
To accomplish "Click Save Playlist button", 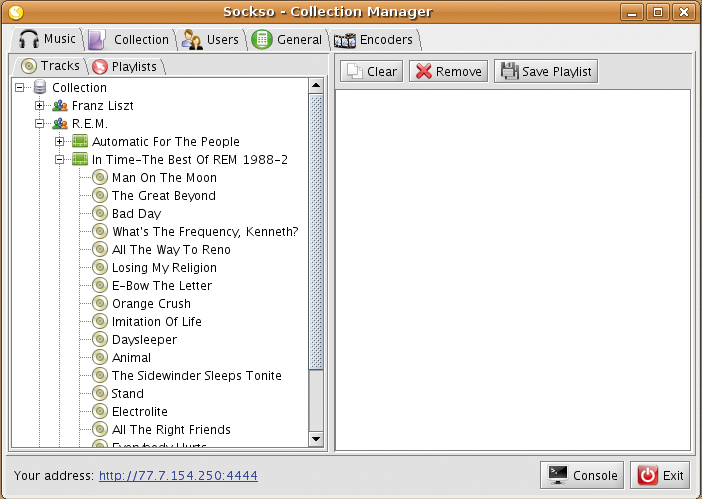I will click(546, 71).
